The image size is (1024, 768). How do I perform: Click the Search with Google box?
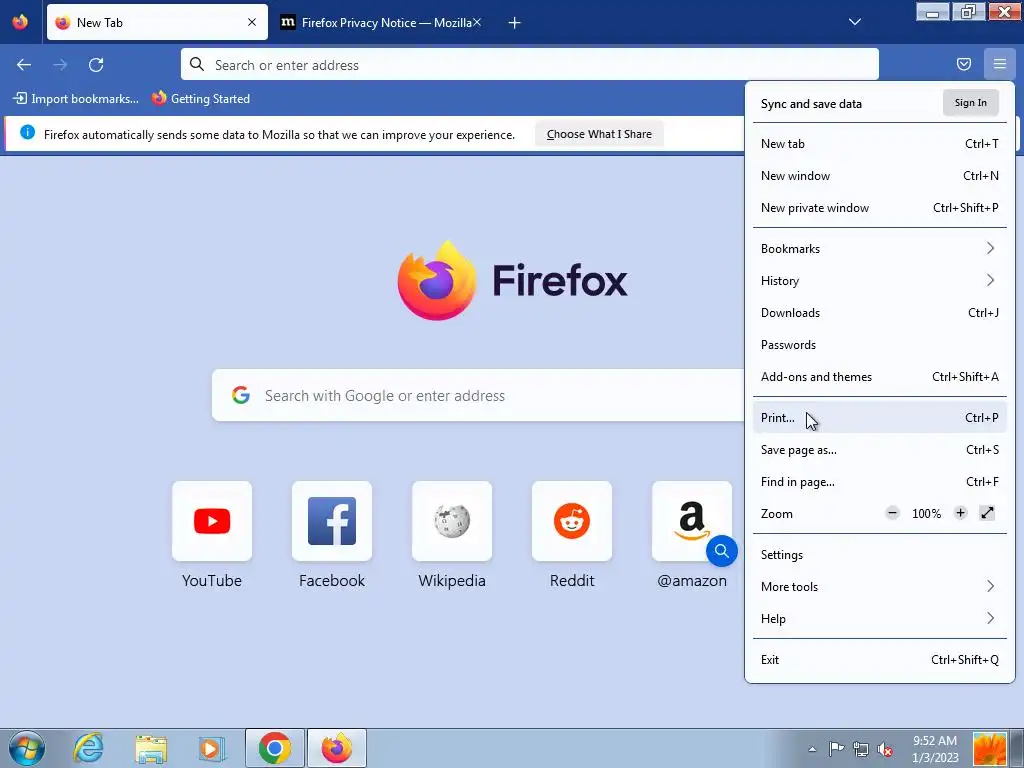tap(478, 395)
